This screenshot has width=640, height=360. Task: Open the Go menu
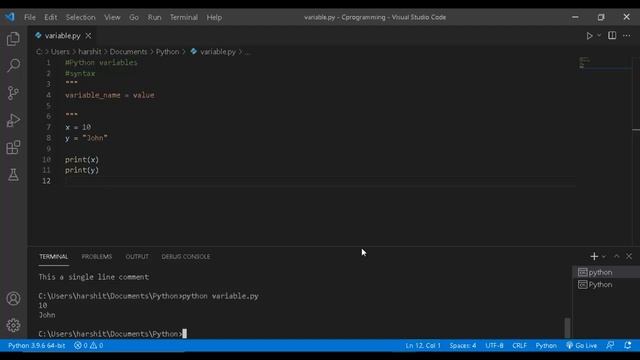tap(134, 17)
